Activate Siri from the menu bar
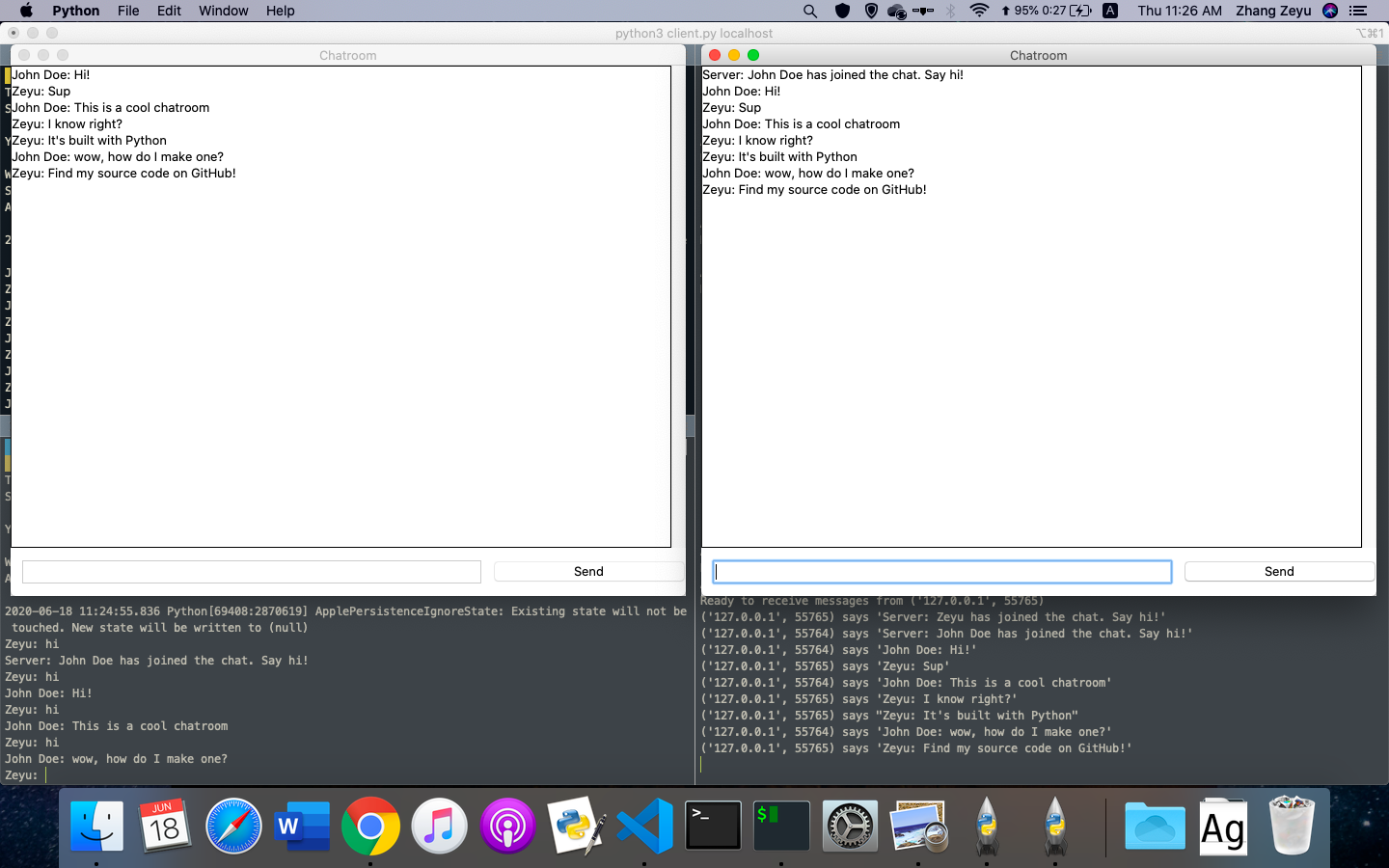The height and width of the screenshot is (868, 1389). pos(1330,11)
